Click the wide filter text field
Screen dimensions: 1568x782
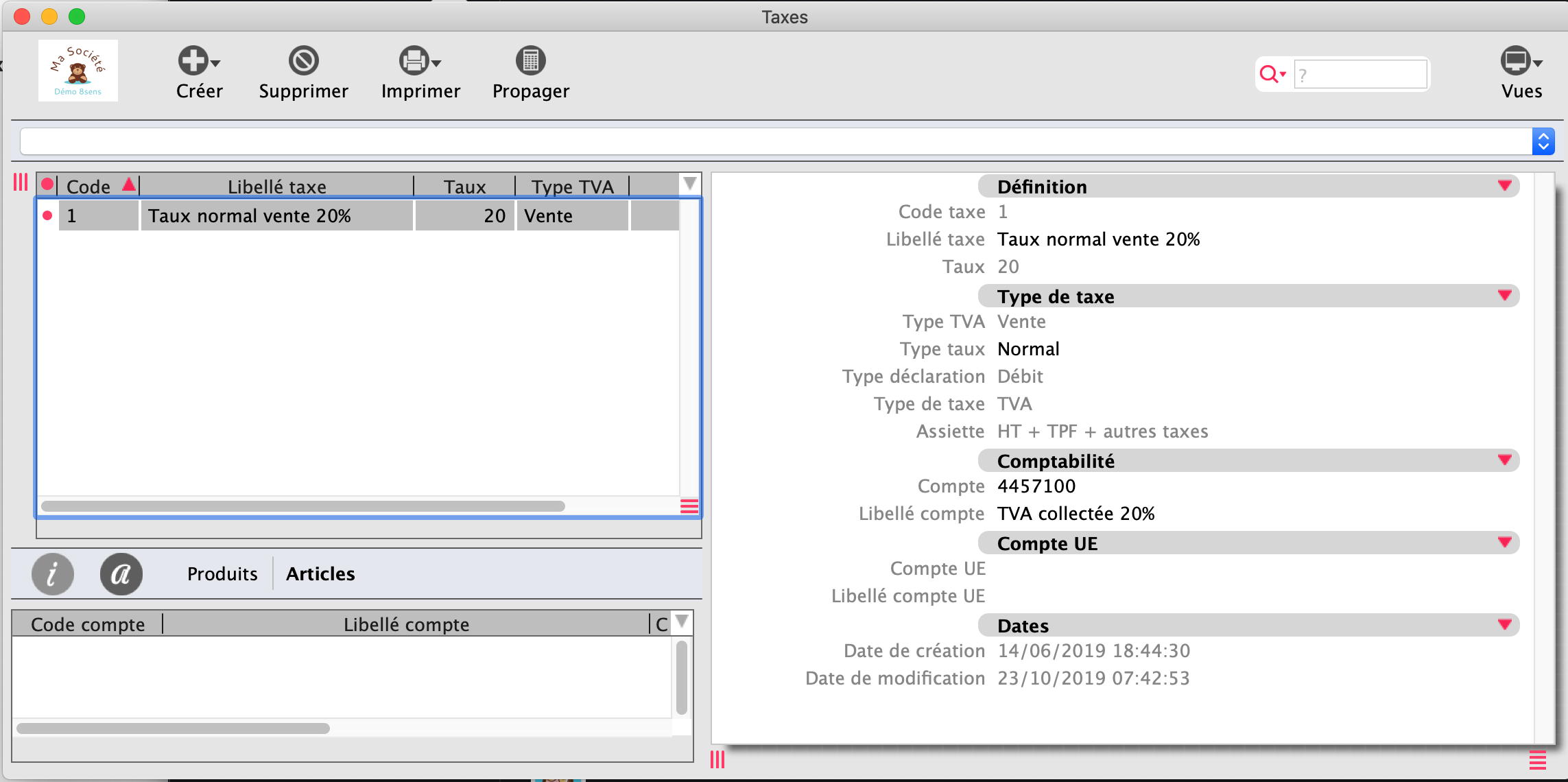[x=776, y=141]
